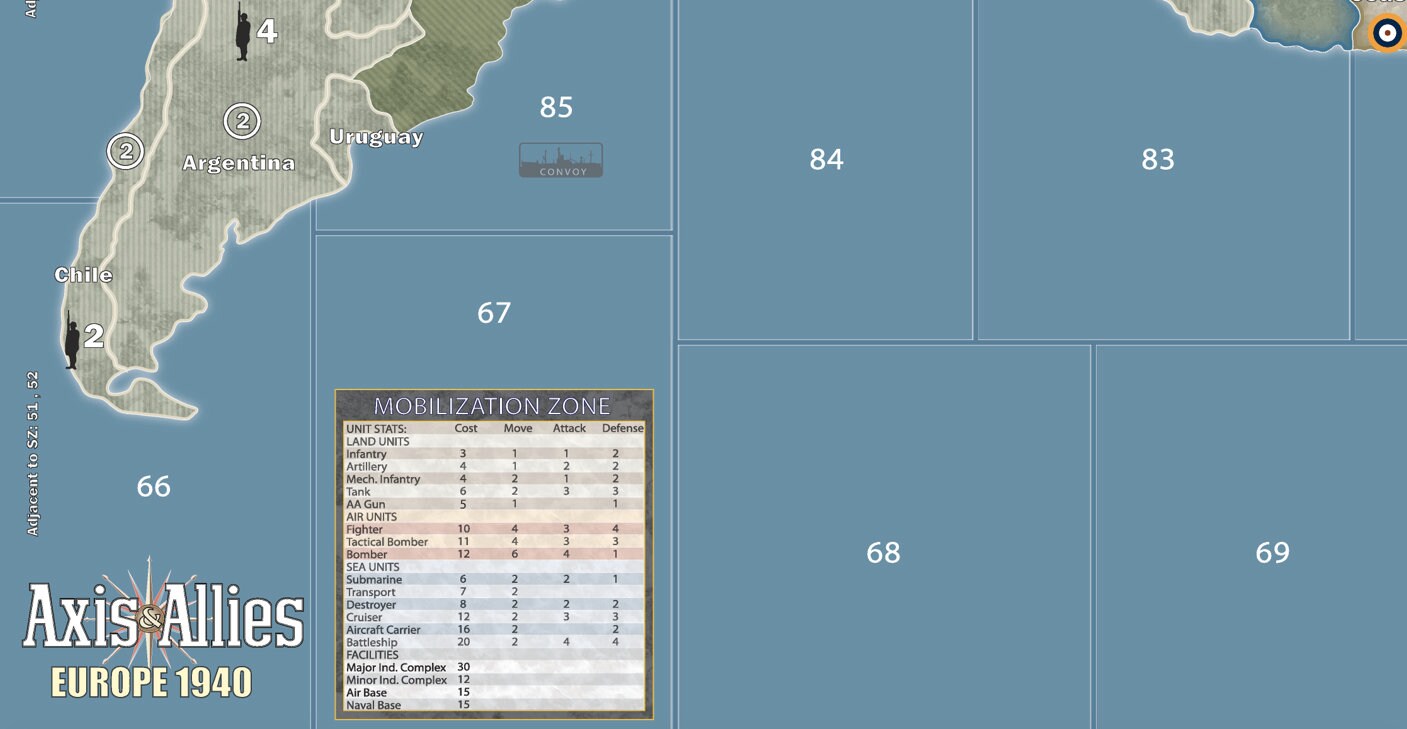
Task: Select the Destroyer row name
Action: pyautogui.click(x=371, y=605)
